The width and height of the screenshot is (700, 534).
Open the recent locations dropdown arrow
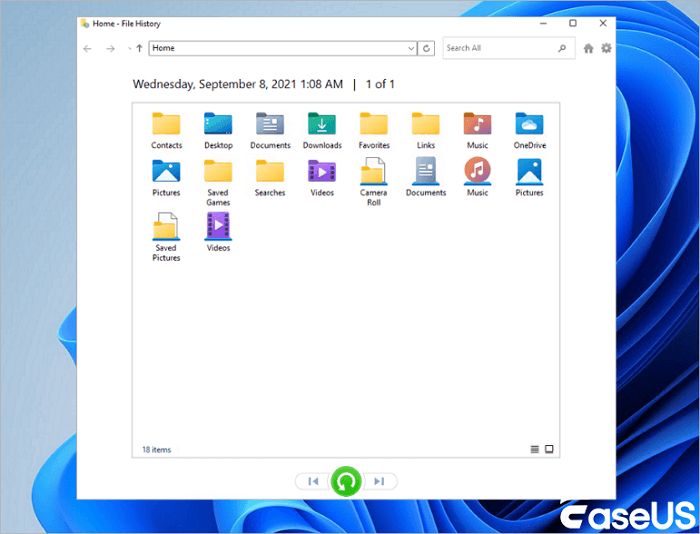pyautogui.click(x=129, y=49)
